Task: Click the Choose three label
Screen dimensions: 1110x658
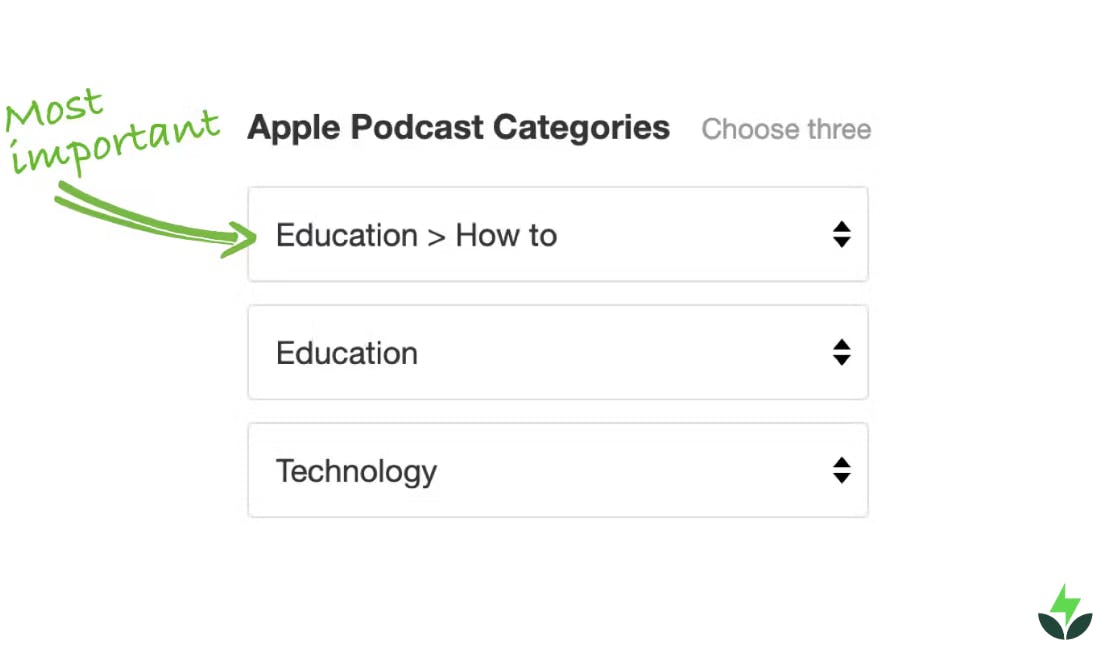Action: (786, 129)
